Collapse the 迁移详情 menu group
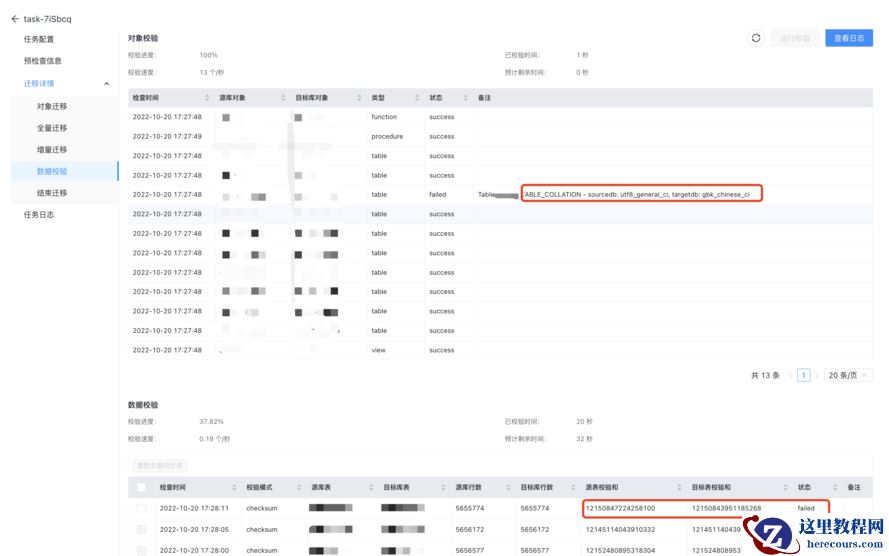This screenshot has width=889, height=556. click(x=107, y=84)
